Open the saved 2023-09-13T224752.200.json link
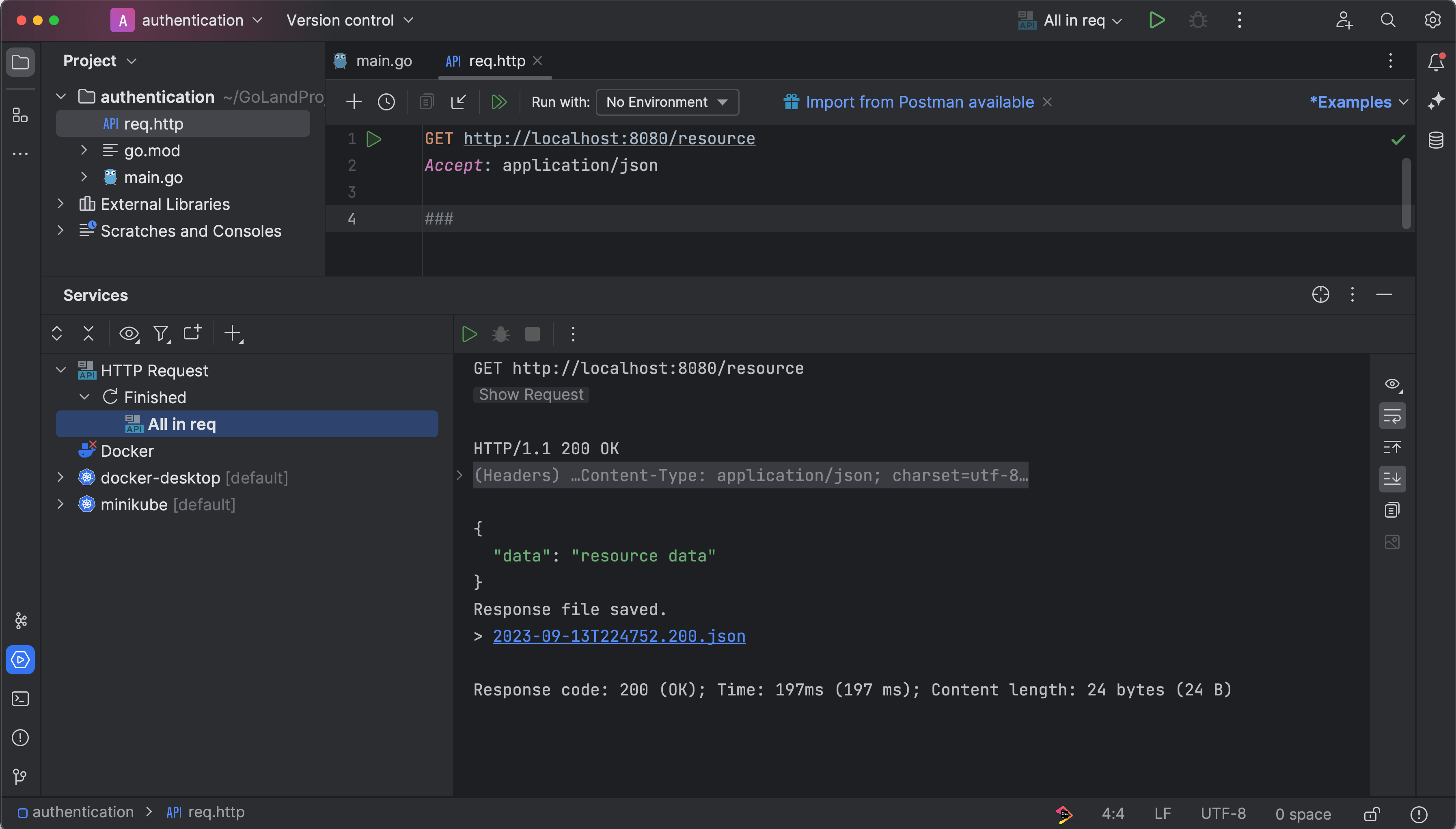The width and height of the screenshot is (1456, 829). point(619,636)
